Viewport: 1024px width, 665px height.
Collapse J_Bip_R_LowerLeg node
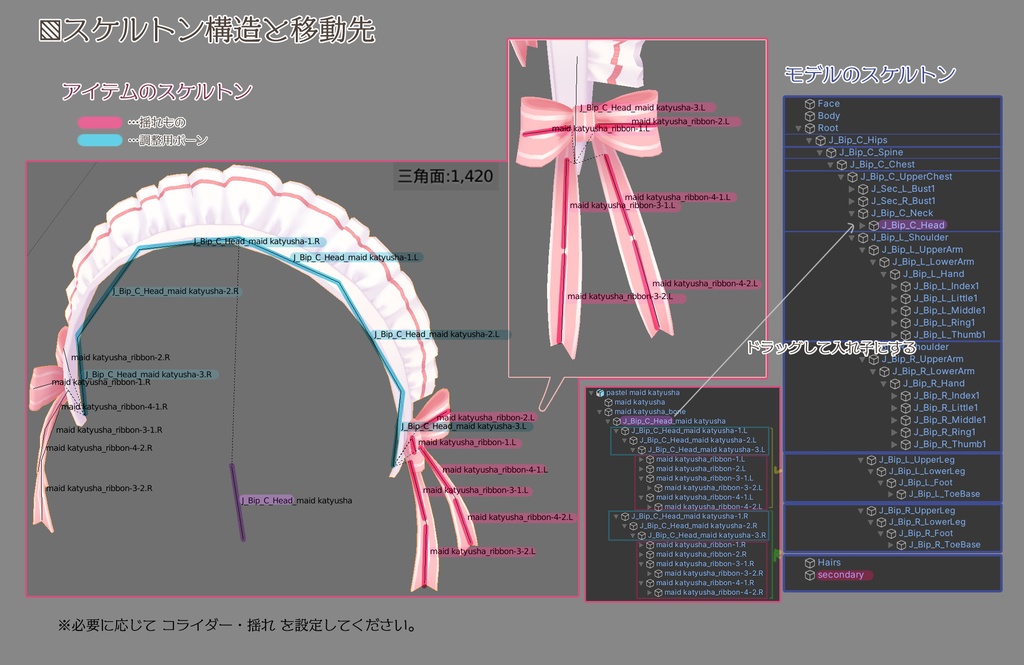coord(871,523)
